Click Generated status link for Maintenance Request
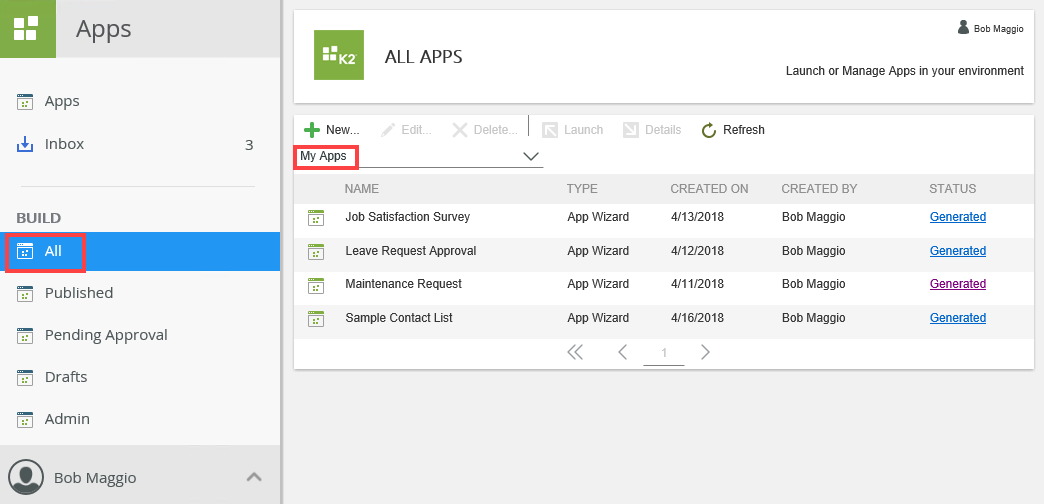 click(x=957, y=284)
